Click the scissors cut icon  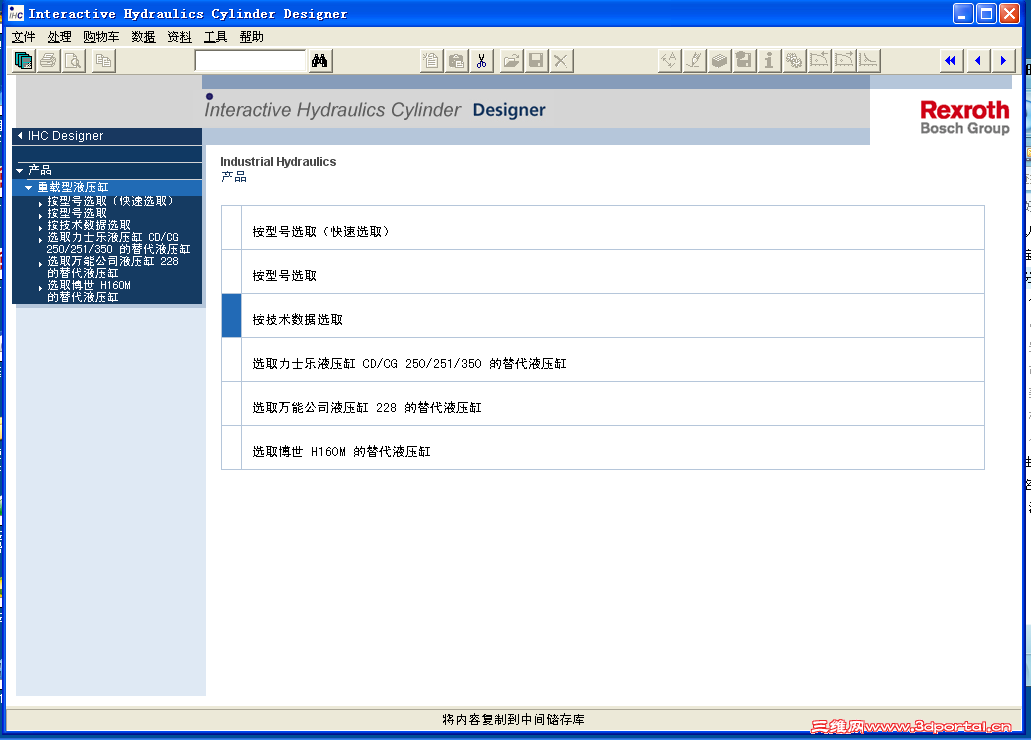click(481, 61)
